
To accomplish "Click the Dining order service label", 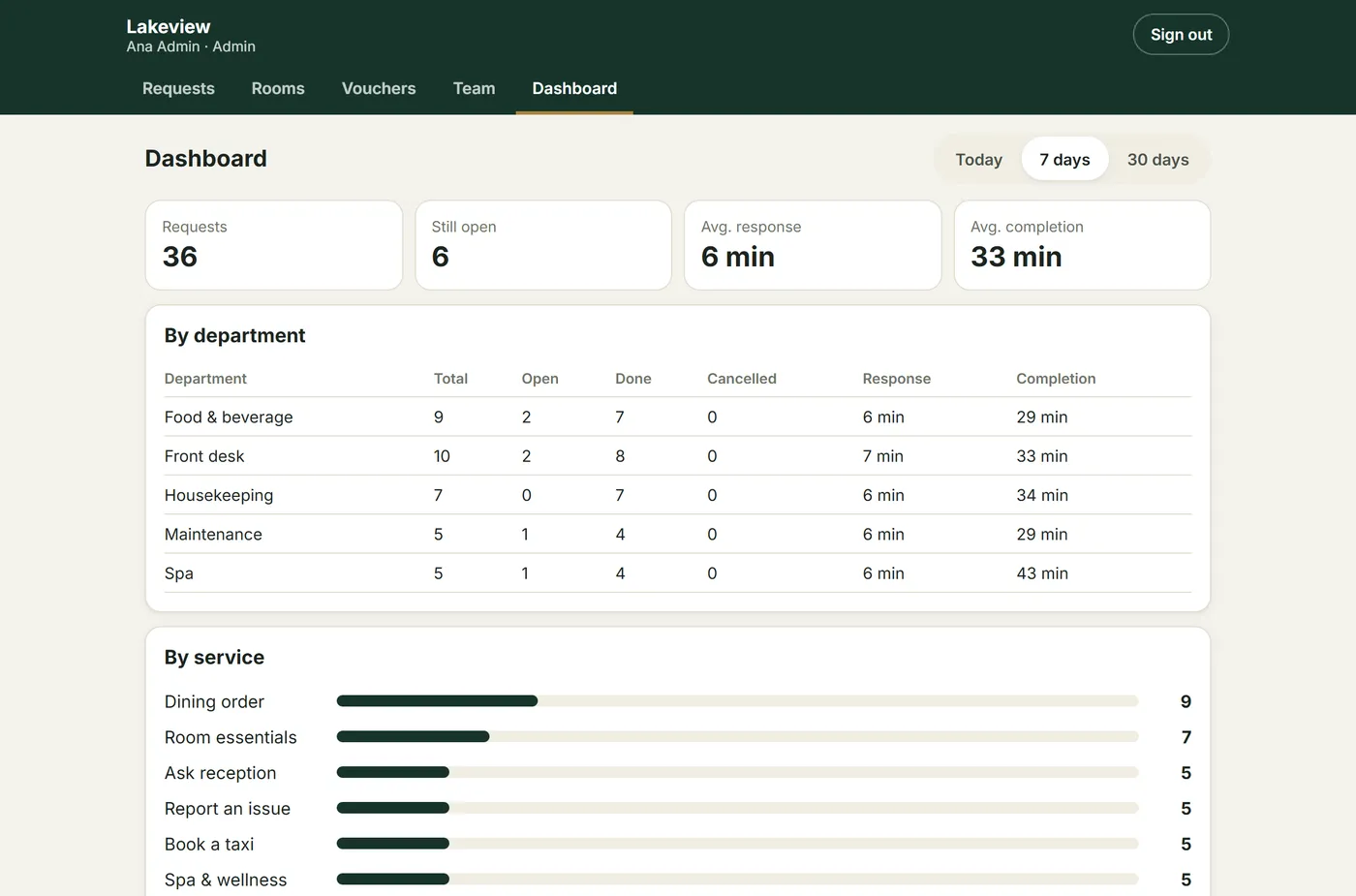I will click(x=214, y=701).
